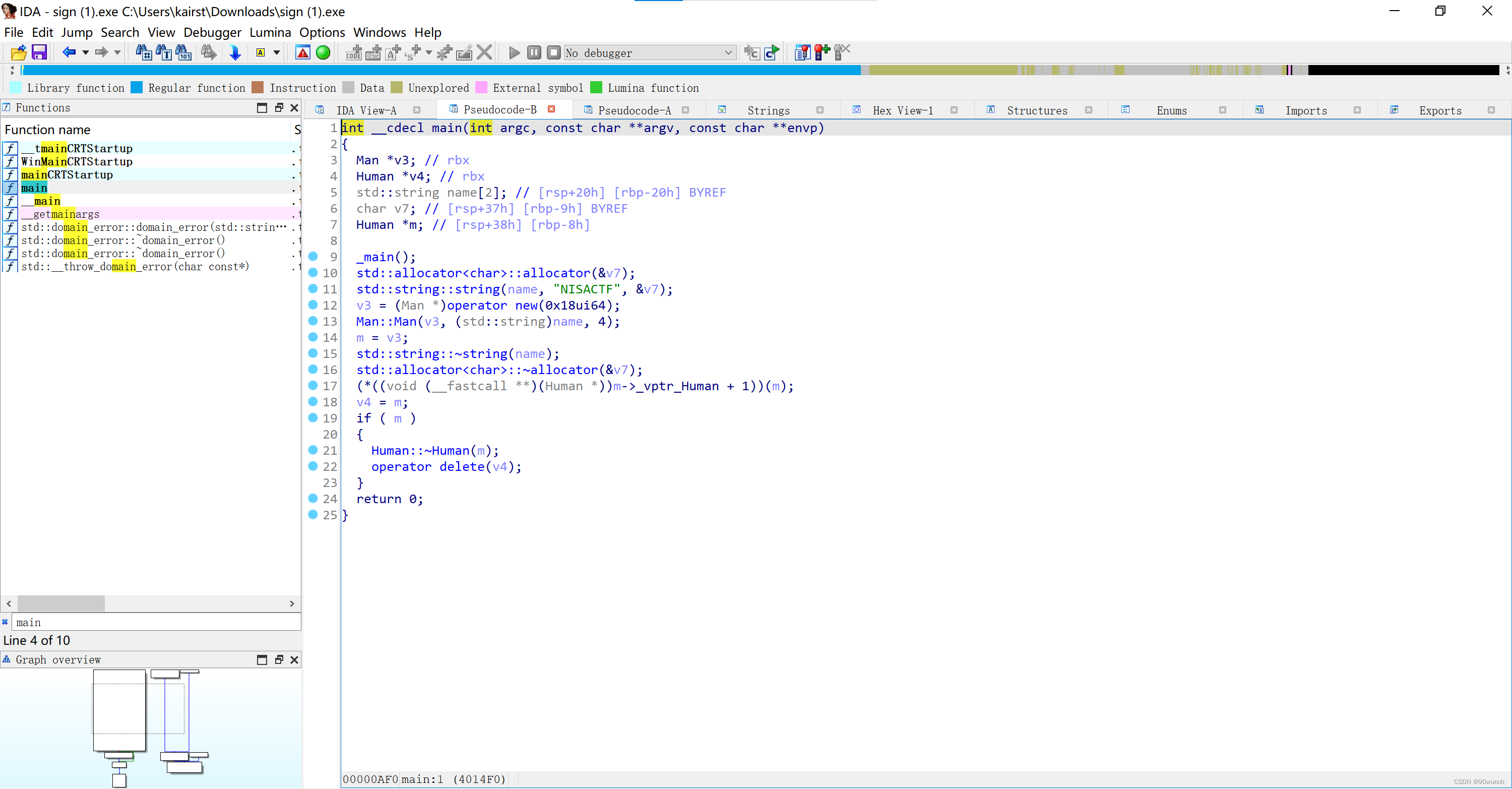Pause the process with the Pause button
This screenshot has height=789, width=1512.
tap(534, 52)
